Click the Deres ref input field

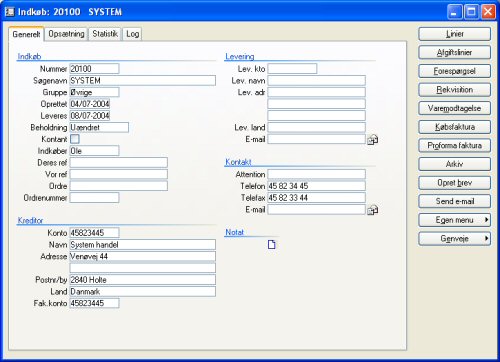tap(119, 162)
